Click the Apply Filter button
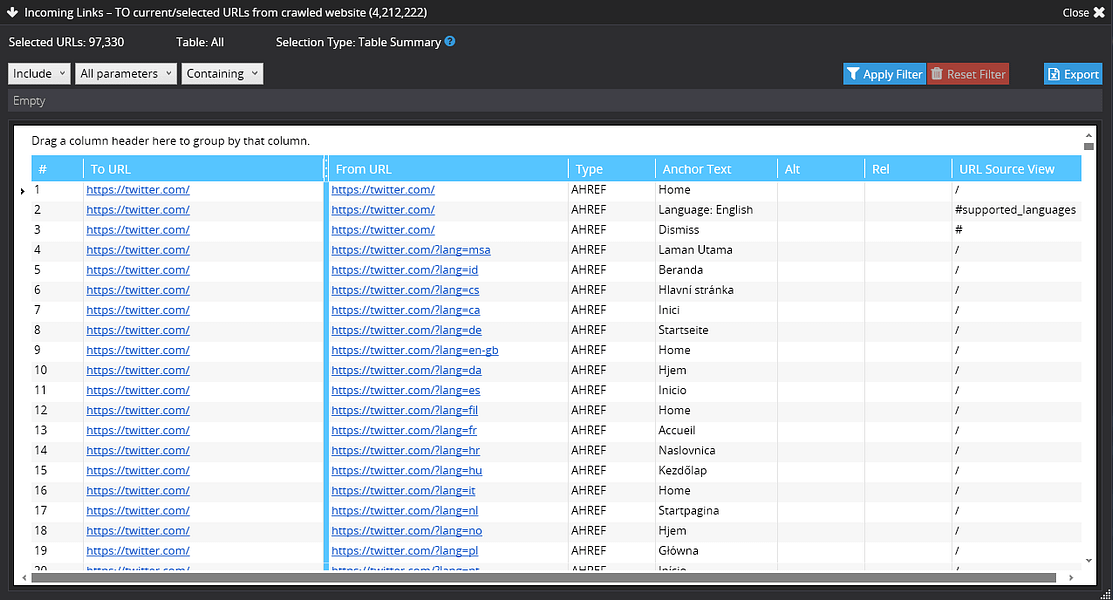The width and height of the screenshot is (1113, 600). tap(884, 74)
